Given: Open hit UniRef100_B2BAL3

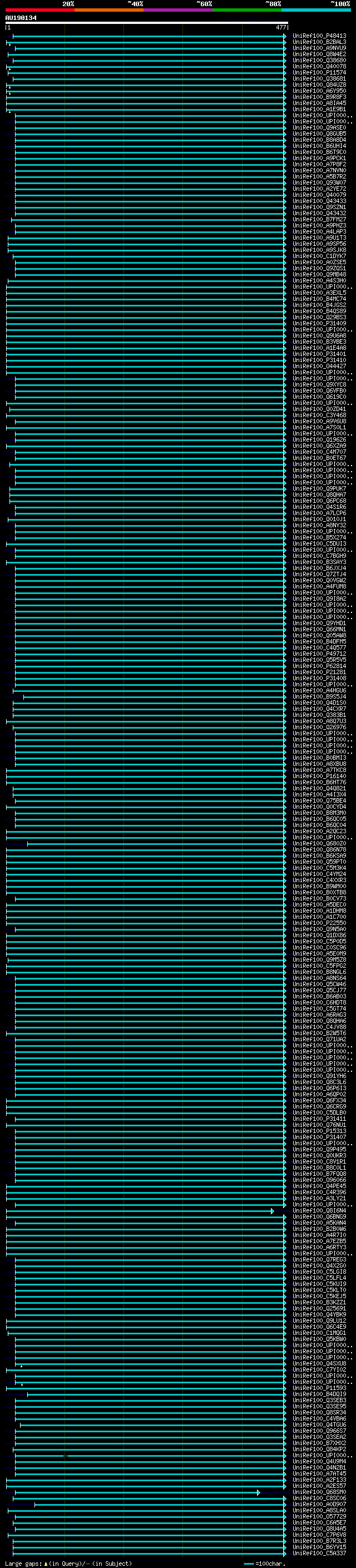Looking at the screenshot, I should [x=319, y=42].
